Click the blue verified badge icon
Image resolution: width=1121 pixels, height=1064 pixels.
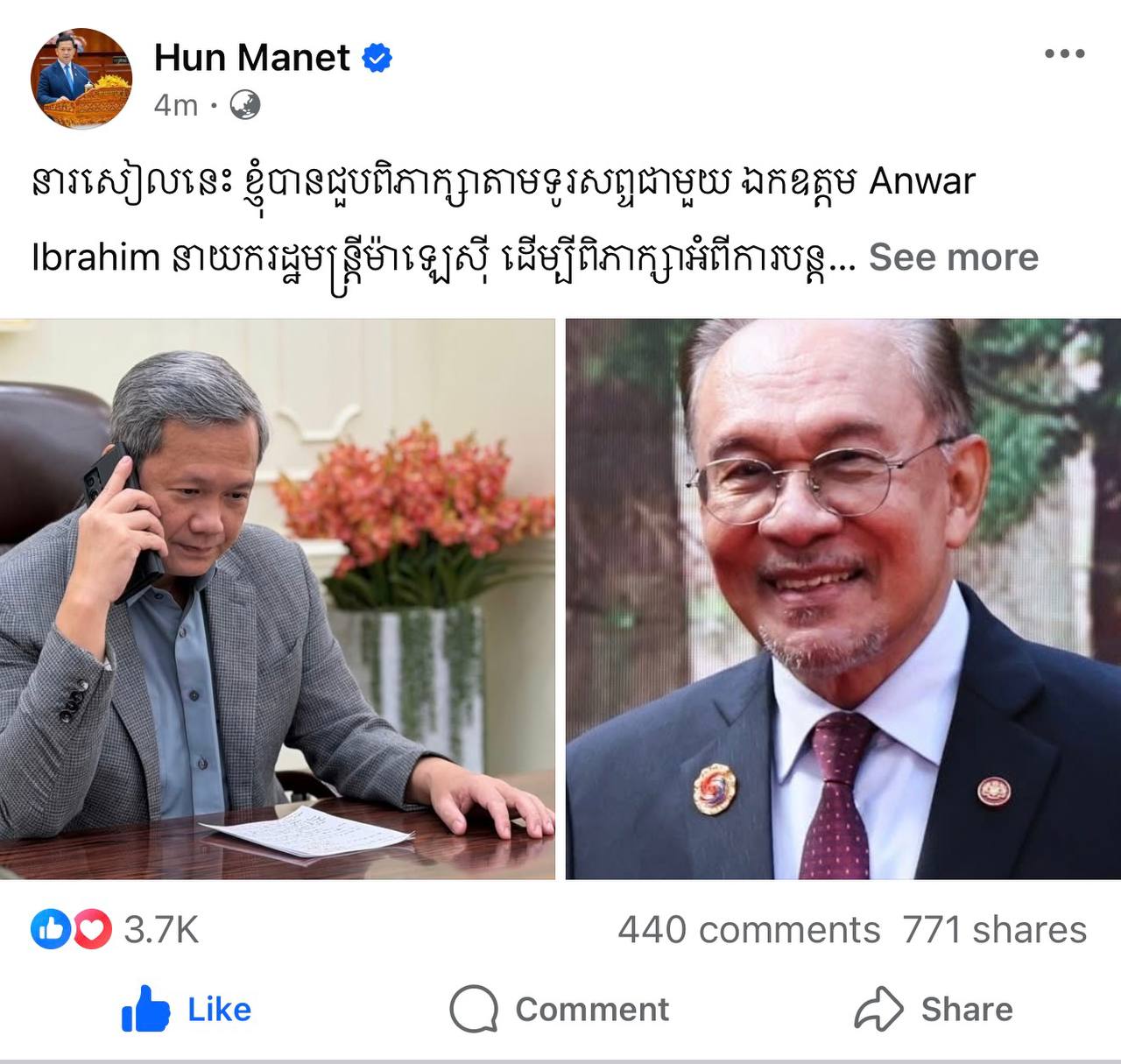click(377, 59)
